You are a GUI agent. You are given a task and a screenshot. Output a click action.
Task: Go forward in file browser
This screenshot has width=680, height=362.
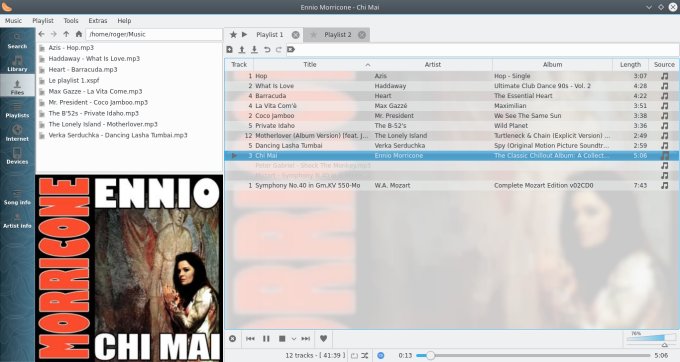click(x=53, y=34)
